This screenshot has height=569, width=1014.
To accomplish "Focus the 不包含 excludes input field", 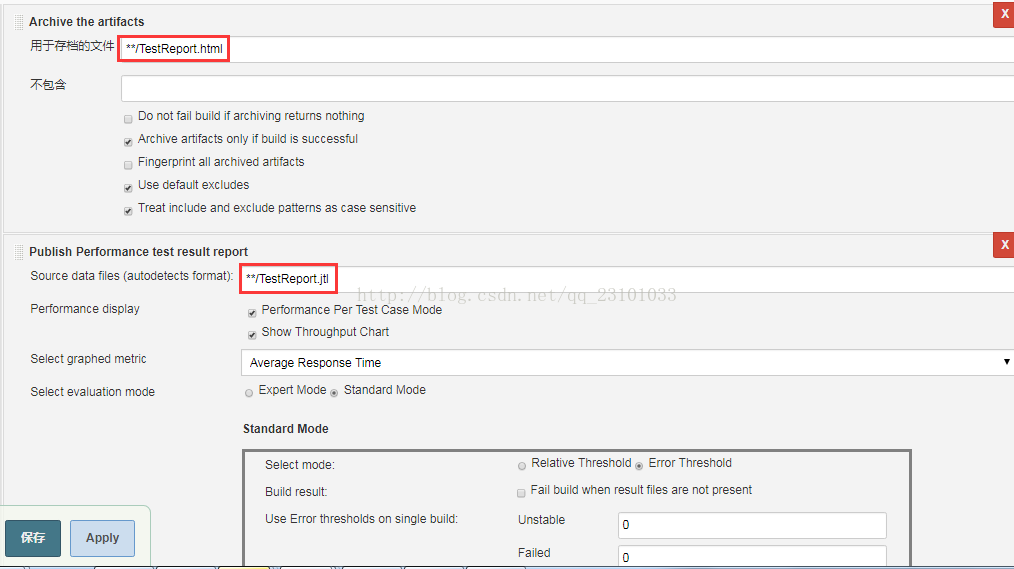I will tap(567, 89).
